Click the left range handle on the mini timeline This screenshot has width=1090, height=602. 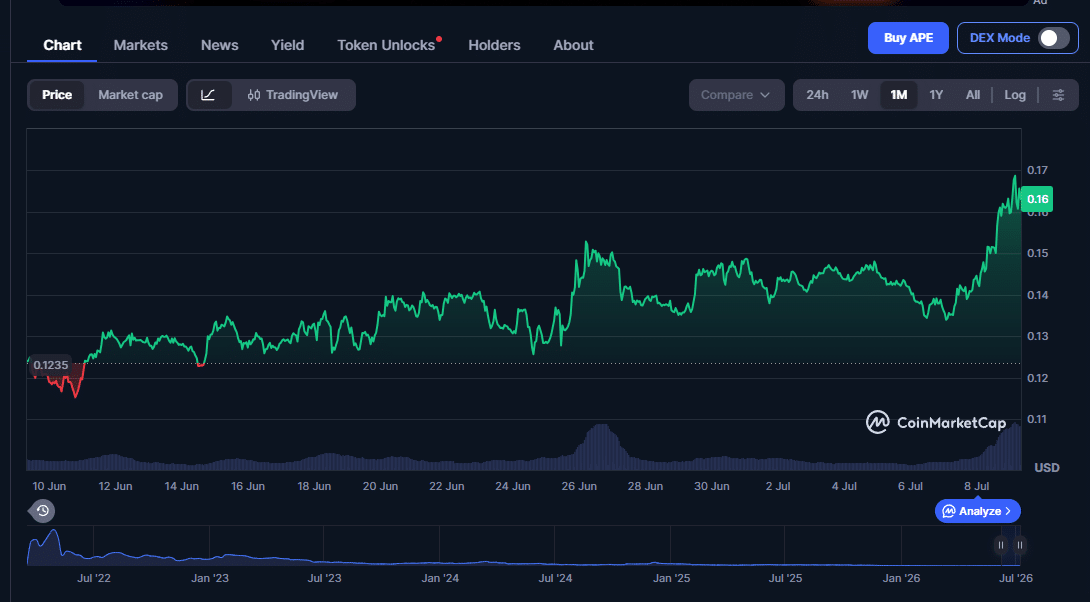coord(1001,545)
